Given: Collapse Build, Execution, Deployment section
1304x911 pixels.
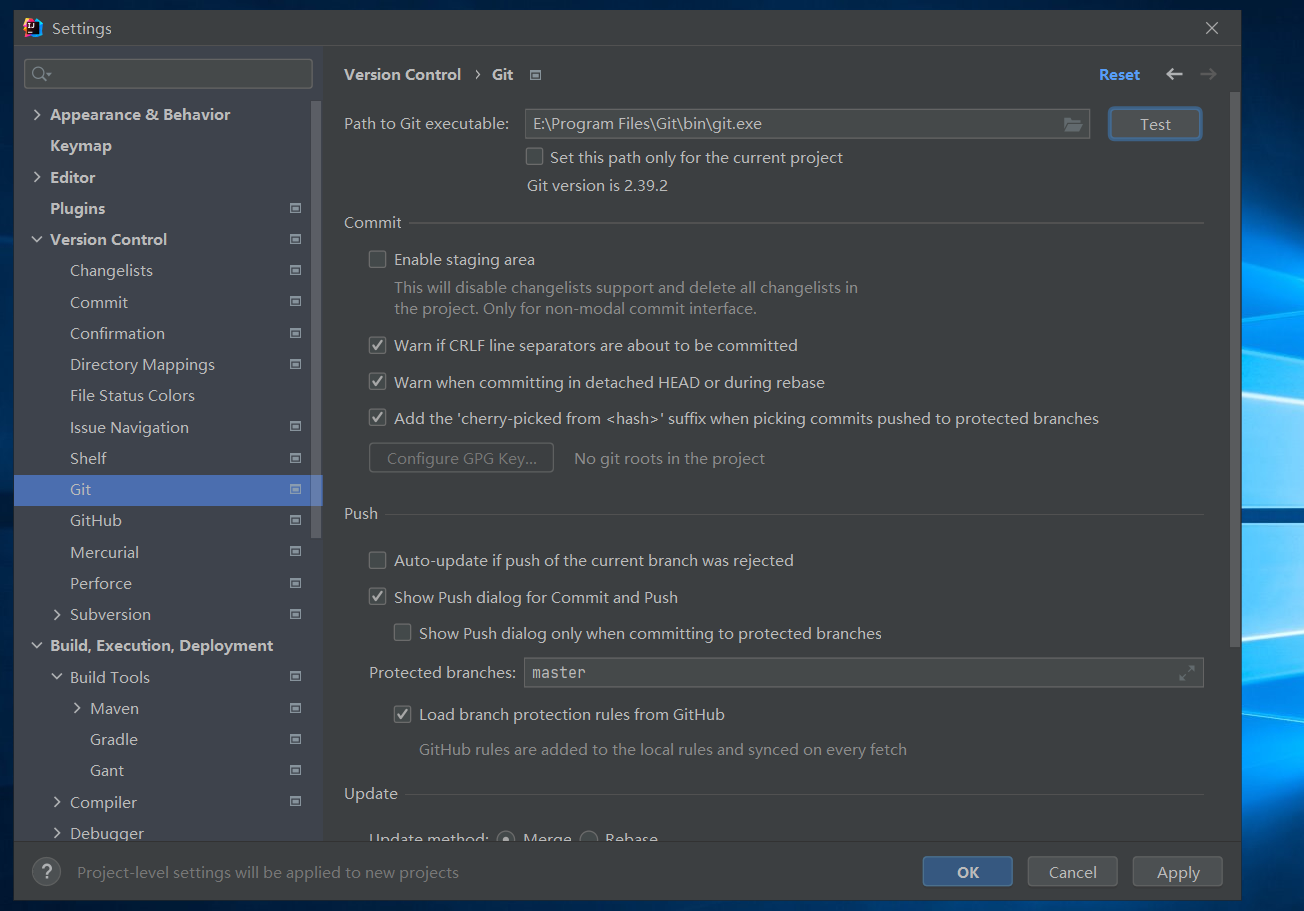Looking at the screenshot, I should pyautogui.click(x=37, y=646).
